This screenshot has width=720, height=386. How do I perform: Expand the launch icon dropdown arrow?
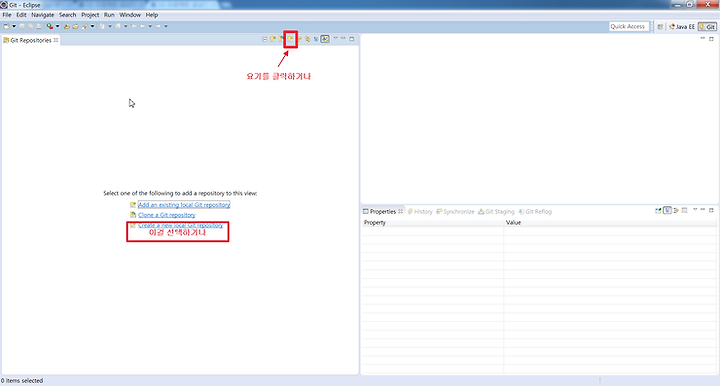click(x=57, y=26)
